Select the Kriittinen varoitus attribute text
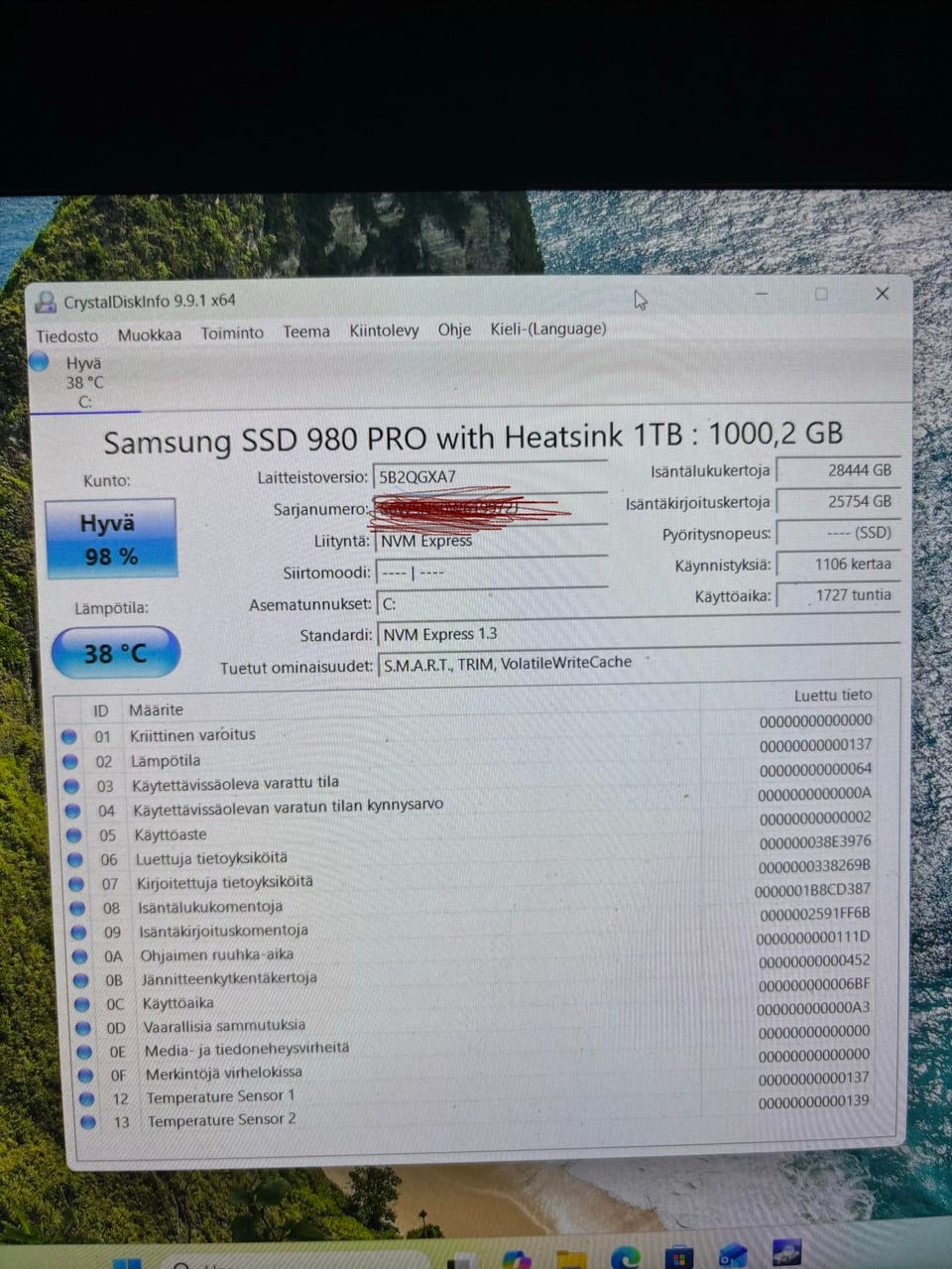This screenshot has width=952, height=1269. coord(192,735)
